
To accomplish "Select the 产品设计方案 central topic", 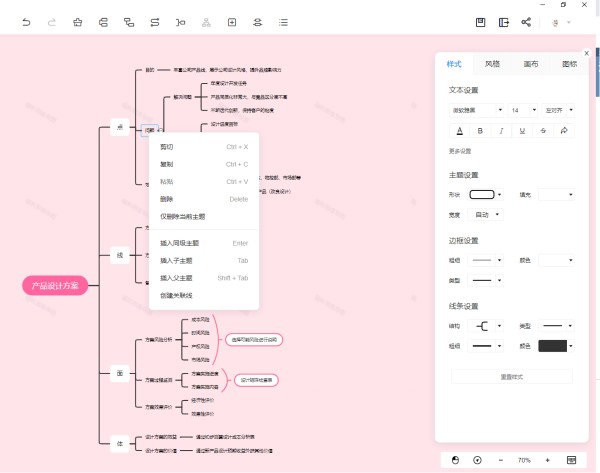I will 55,285.
